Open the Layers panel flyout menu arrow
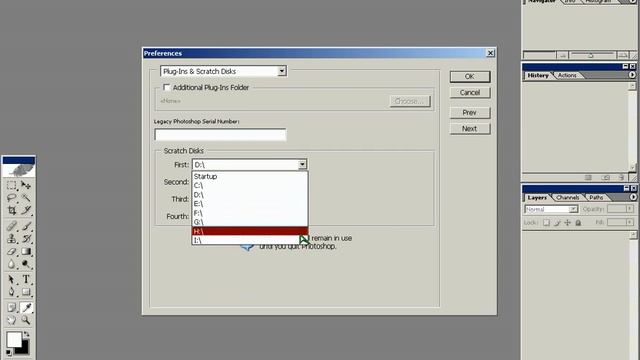Screen dimensions: 640x360 (x=633, y=197)
